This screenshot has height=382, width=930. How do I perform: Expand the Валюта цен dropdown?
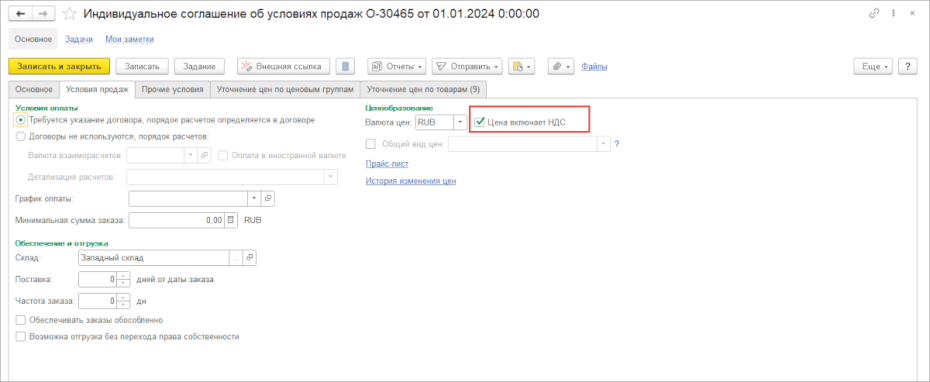460,122
